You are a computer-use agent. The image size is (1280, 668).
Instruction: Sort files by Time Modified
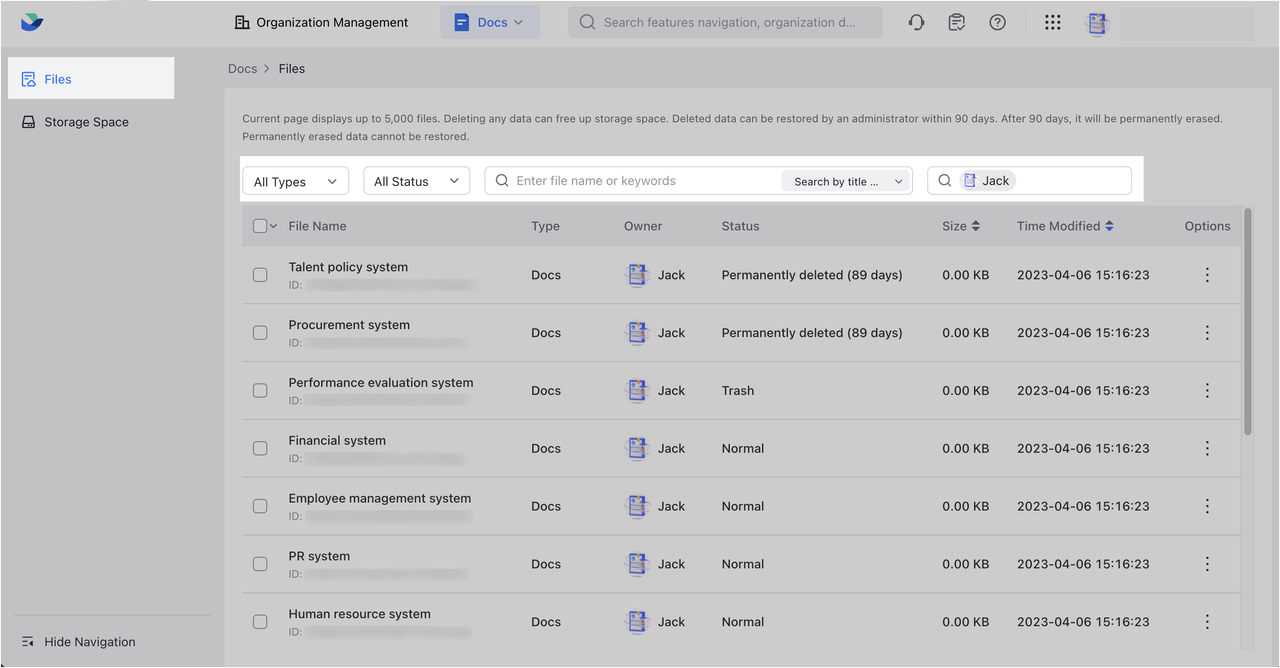[x=1064, y=225]
